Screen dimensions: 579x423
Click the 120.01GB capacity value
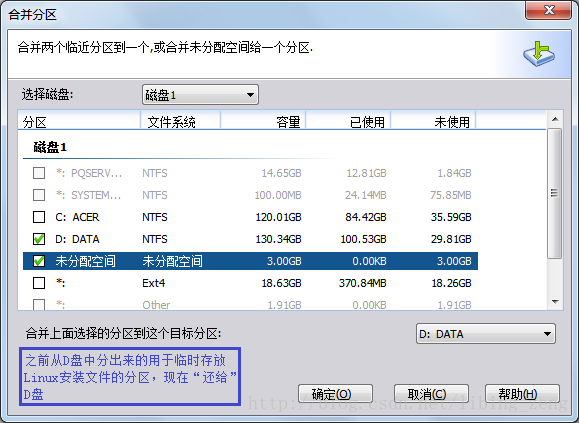(x=278, y=217)
